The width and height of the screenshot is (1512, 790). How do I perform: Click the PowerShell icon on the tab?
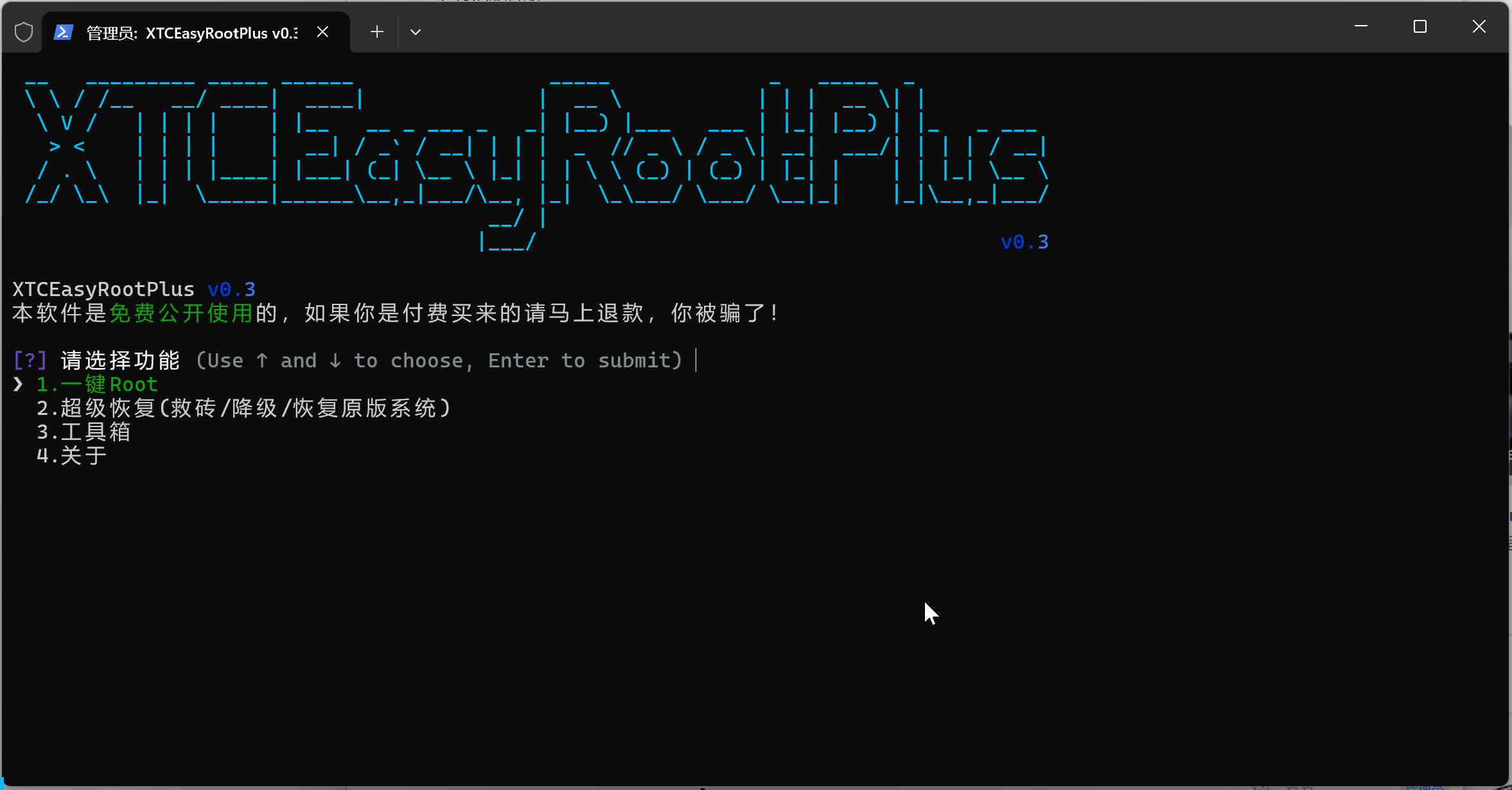click(64, 32)
